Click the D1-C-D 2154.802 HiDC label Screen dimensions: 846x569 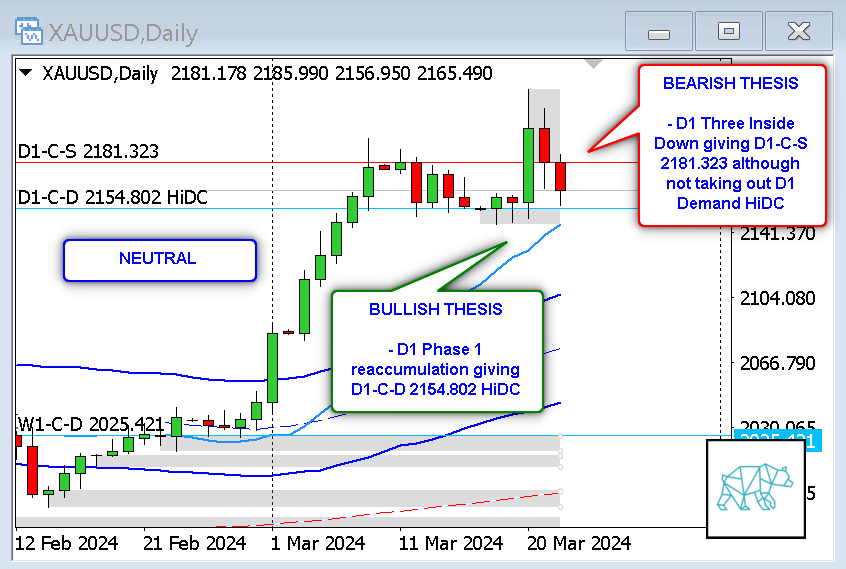(x=112, y=197)
